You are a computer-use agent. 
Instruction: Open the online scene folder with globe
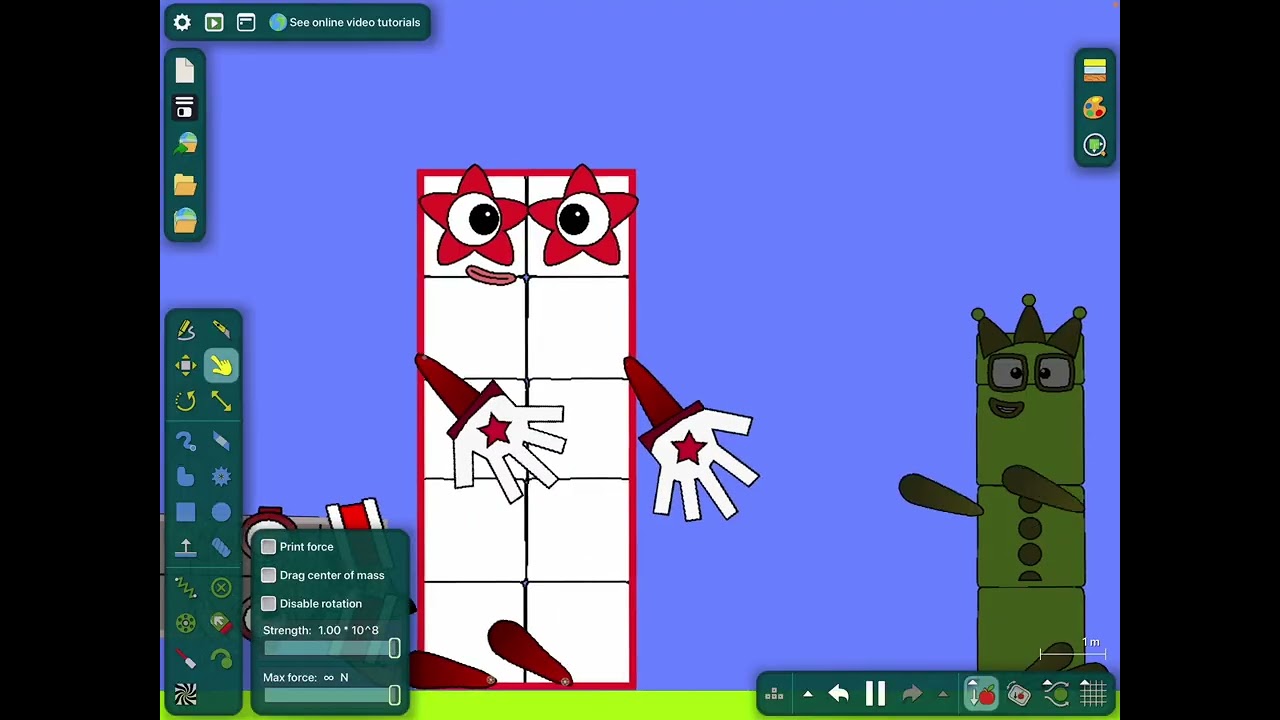(185, 221)
